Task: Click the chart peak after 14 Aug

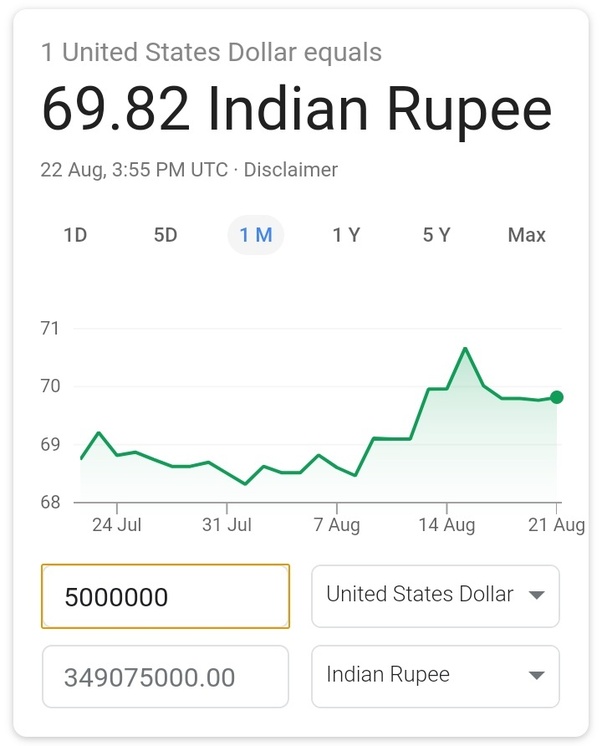Action: tap(465, 349)
